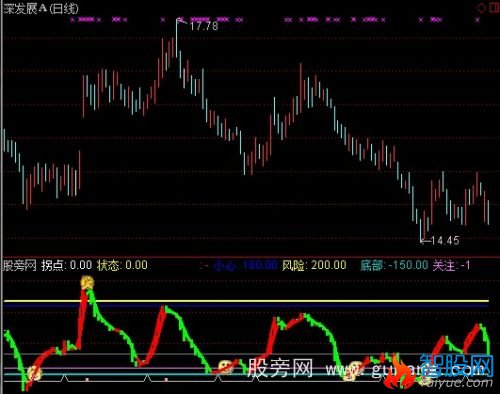Click the 14.45 low price label
The width and height of the screenshot is (500, 394).
tap(445, 240)
